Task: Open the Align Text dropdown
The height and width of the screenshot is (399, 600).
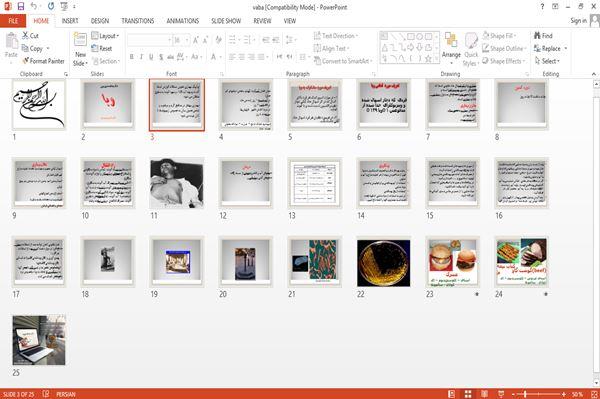Action: (x=331, y=48)
